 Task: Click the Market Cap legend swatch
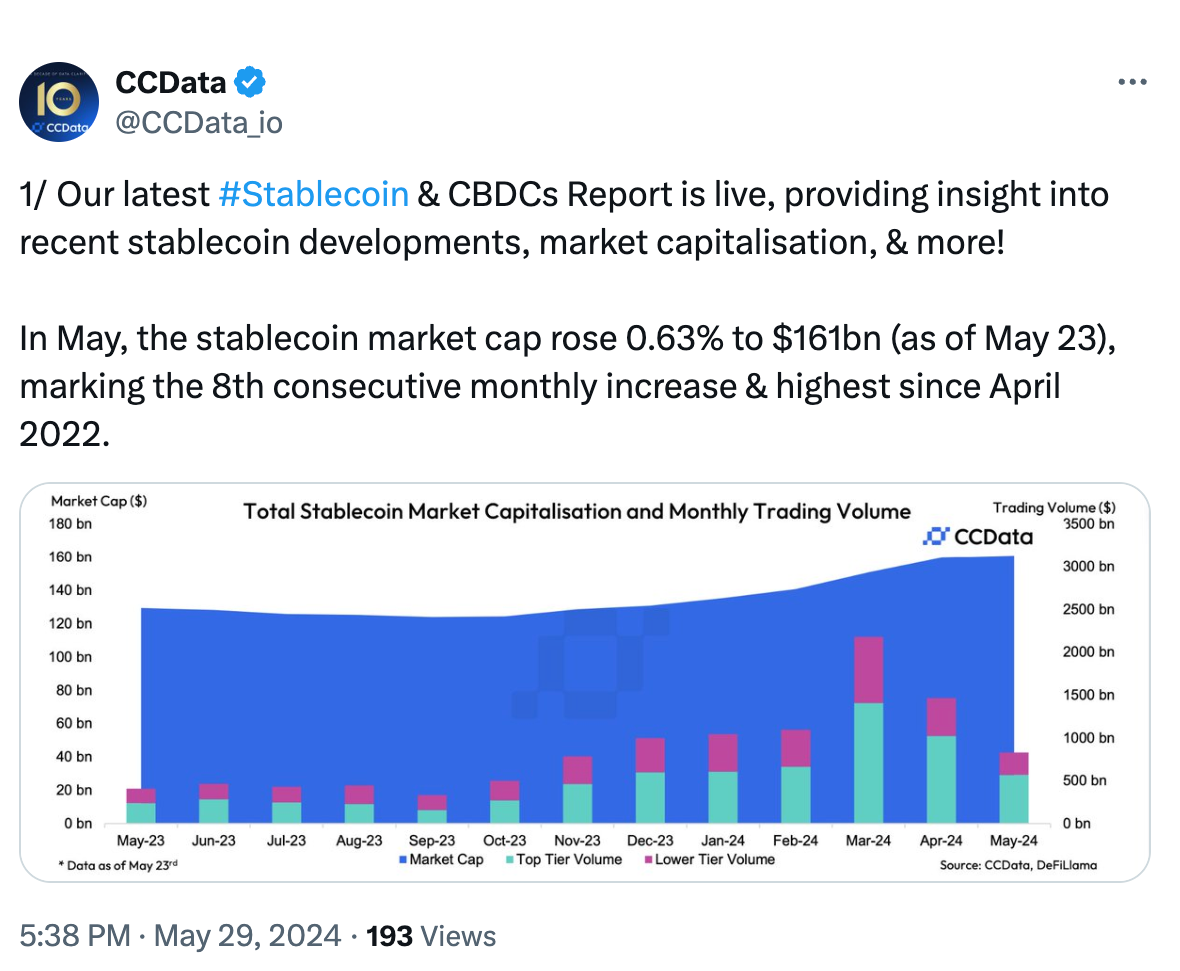[402, 860]
